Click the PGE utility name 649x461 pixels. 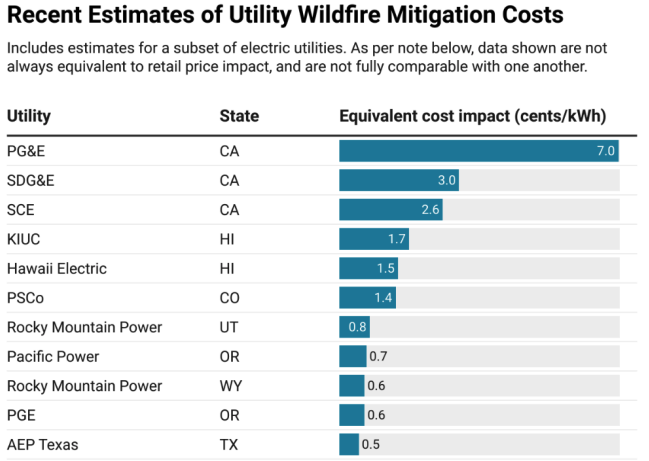pyautogui.click(x=21, y=415)
